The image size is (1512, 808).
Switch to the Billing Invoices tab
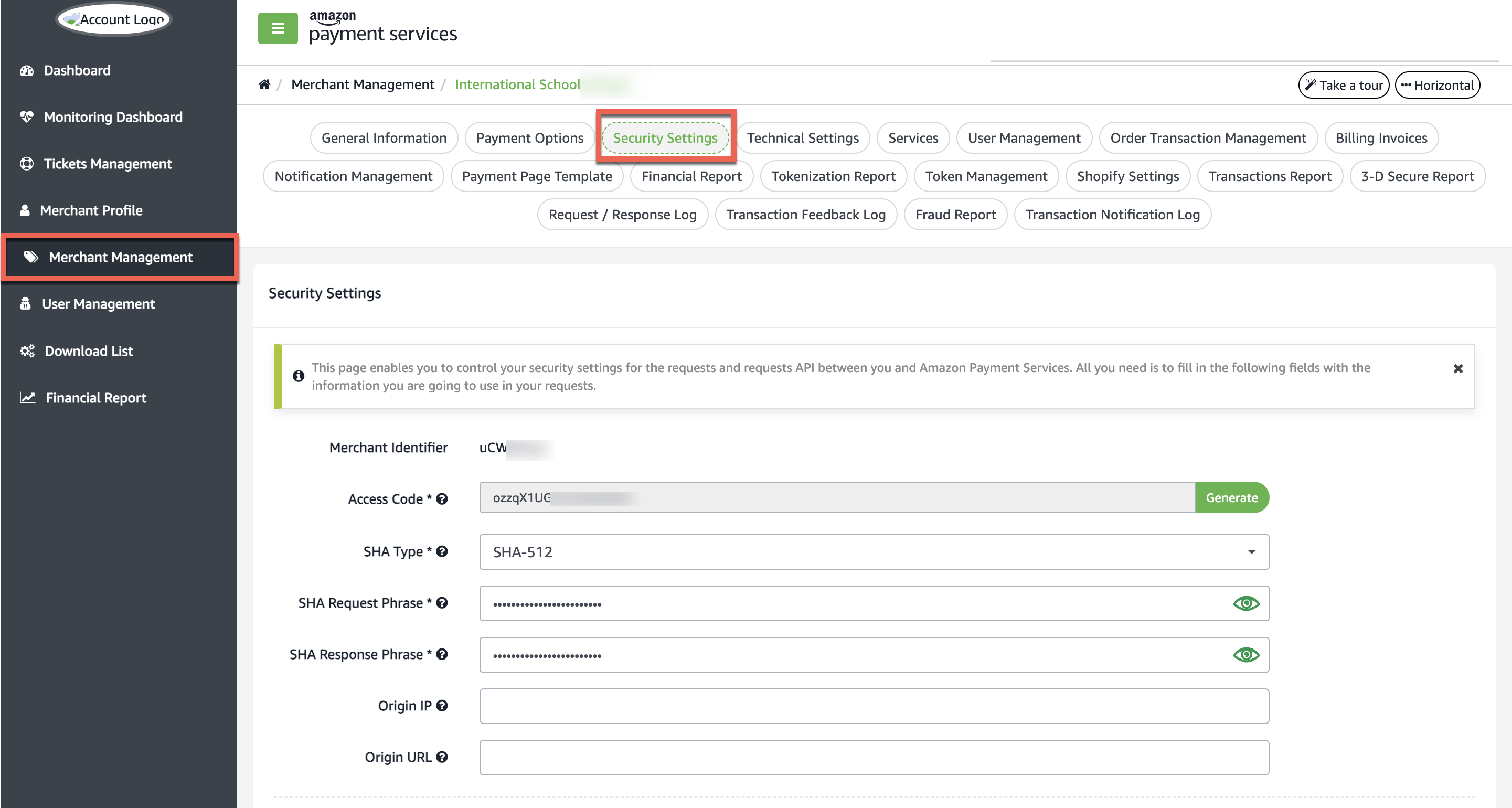[x=1381, y=138]
